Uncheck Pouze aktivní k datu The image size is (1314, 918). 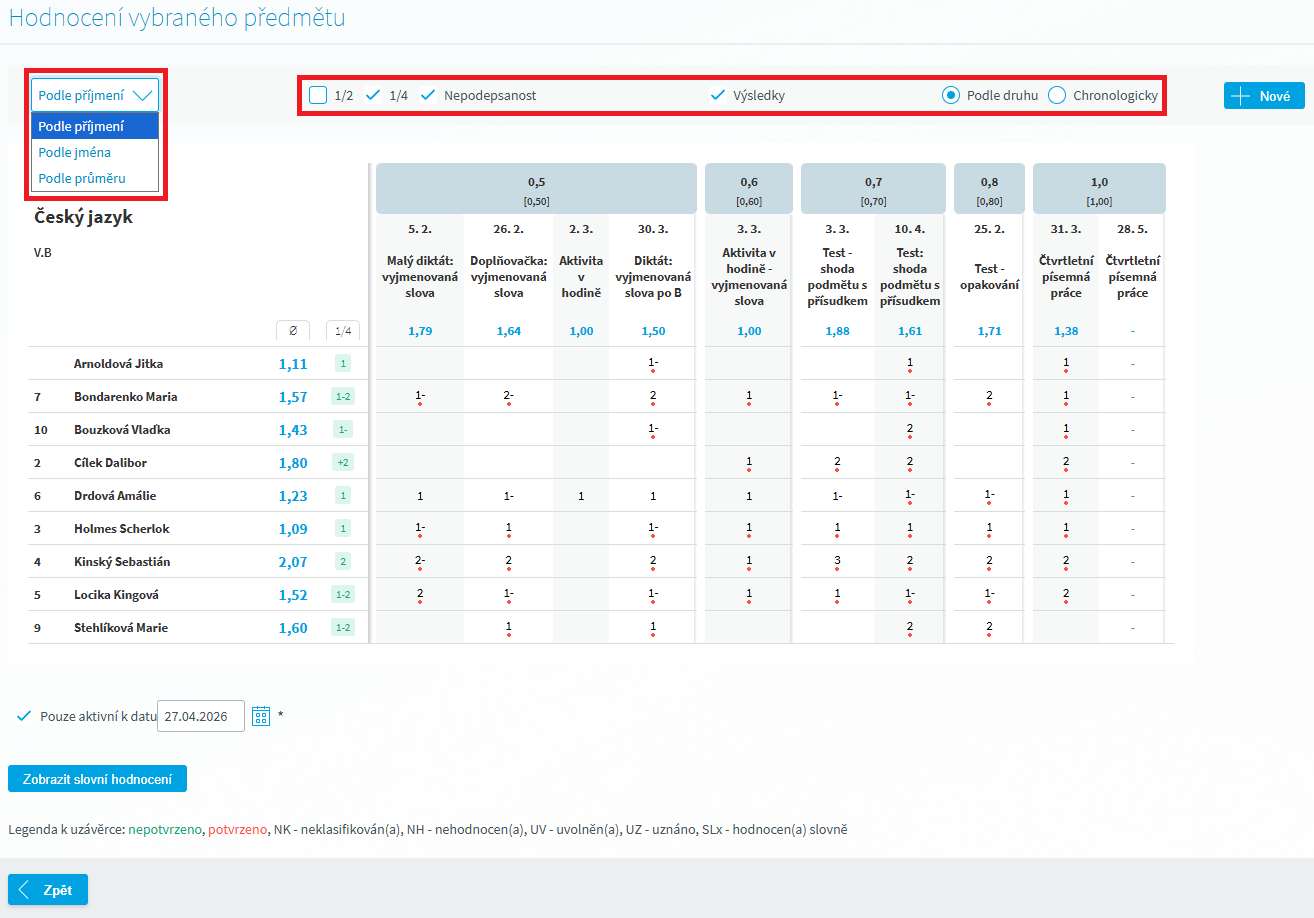pos(24,716)
